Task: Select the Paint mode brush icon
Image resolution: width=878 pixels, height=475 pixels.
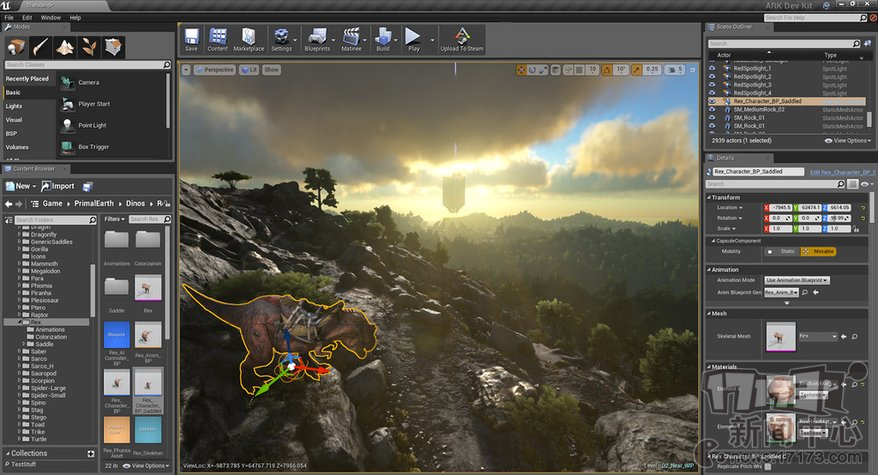Action: click(x=41, y=46)
